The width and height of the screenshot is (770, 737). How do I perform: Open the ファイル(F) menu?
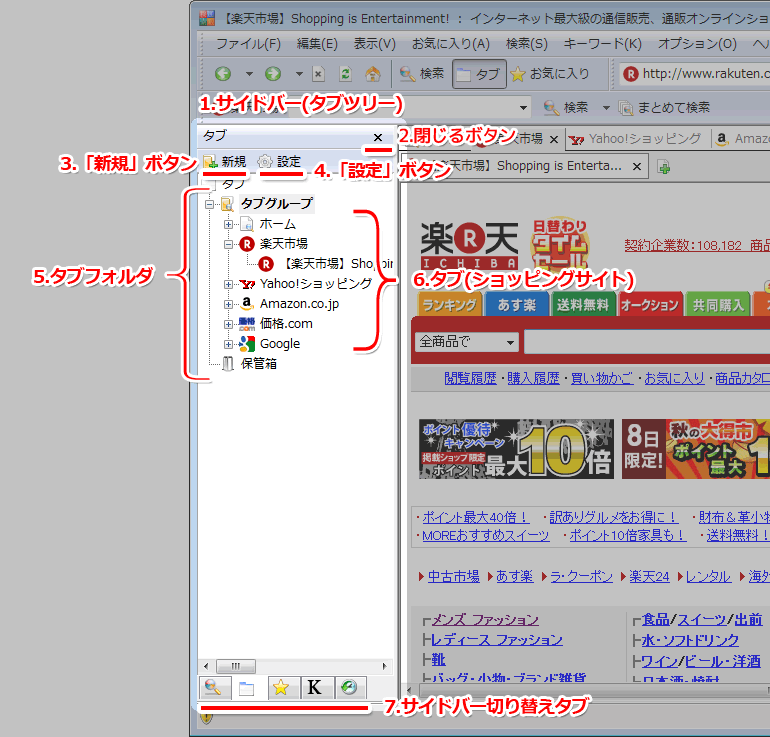point(248,44)
